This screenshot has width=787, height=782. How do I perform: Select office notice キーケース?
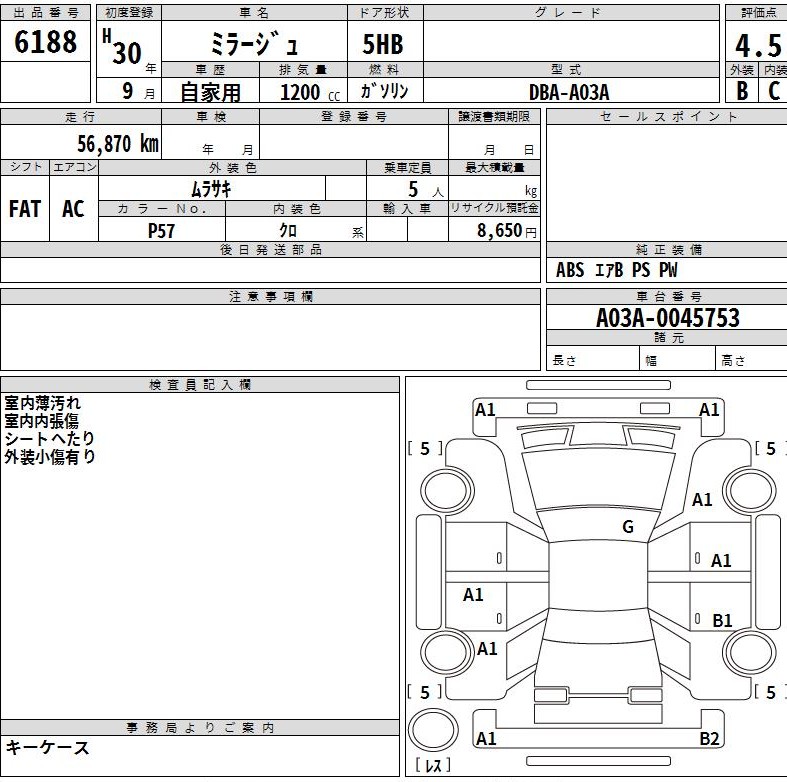tap(47, 748)
